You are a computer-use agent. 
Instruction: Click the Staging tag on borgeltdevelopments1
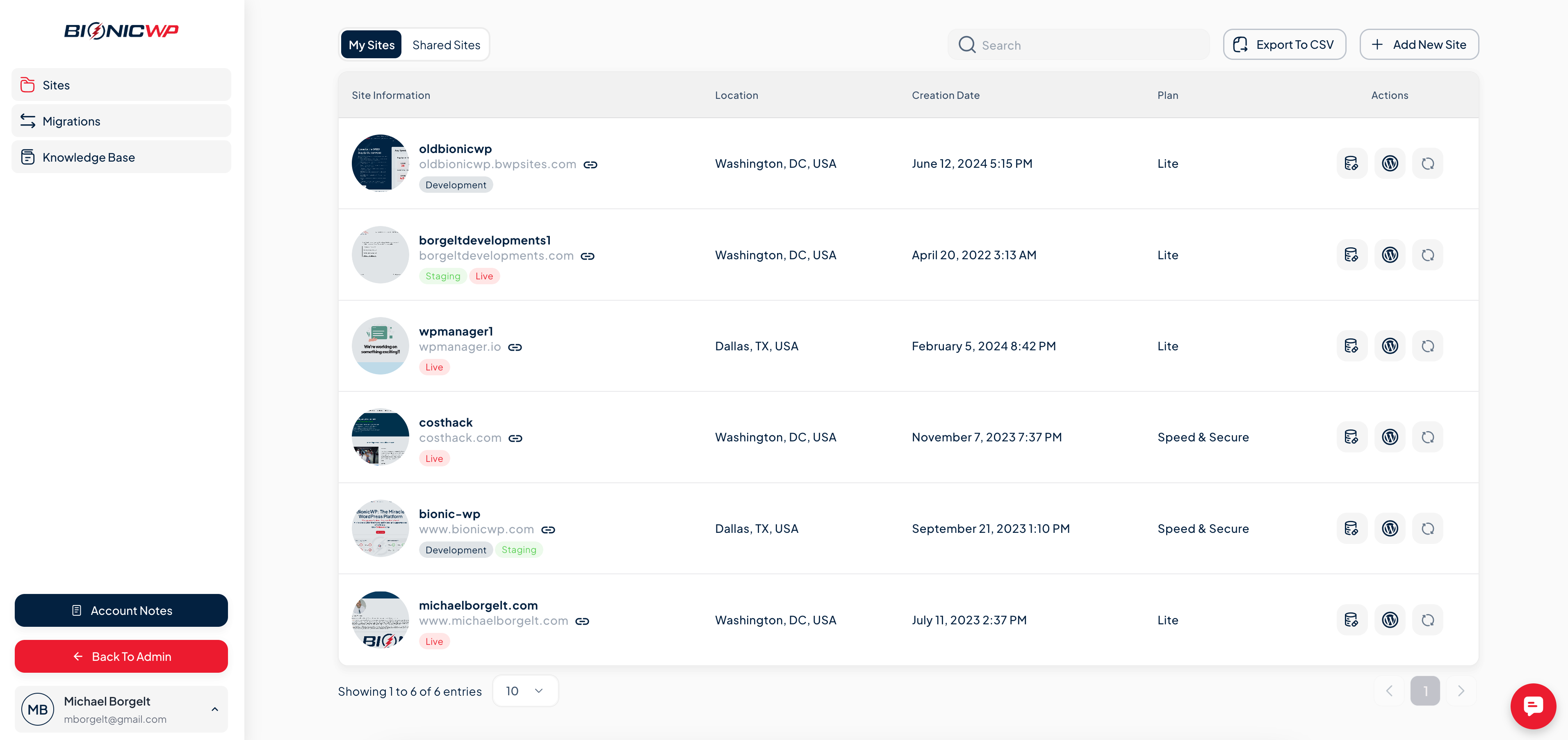[x=442, y=276]
